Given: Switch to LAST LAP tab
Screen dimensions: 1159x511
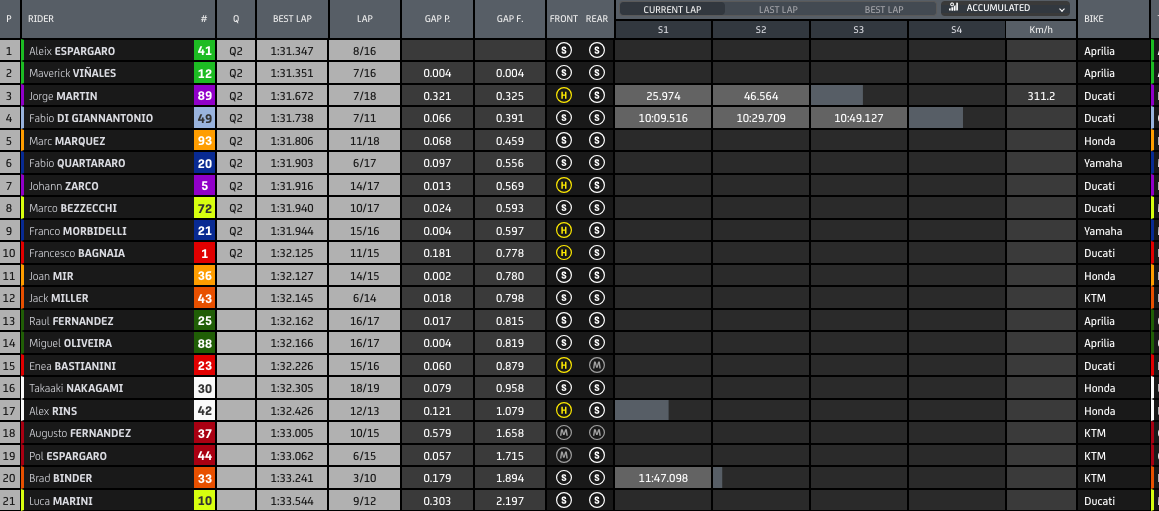Looking at the screenshot, I should coord(778,10).
